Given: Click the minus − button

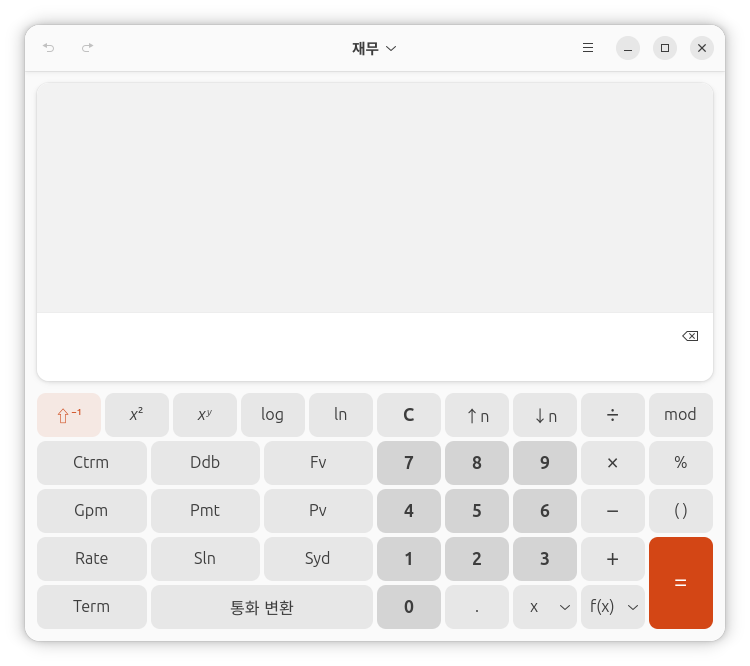Looking at the screenshot, I should click(612, 511).
